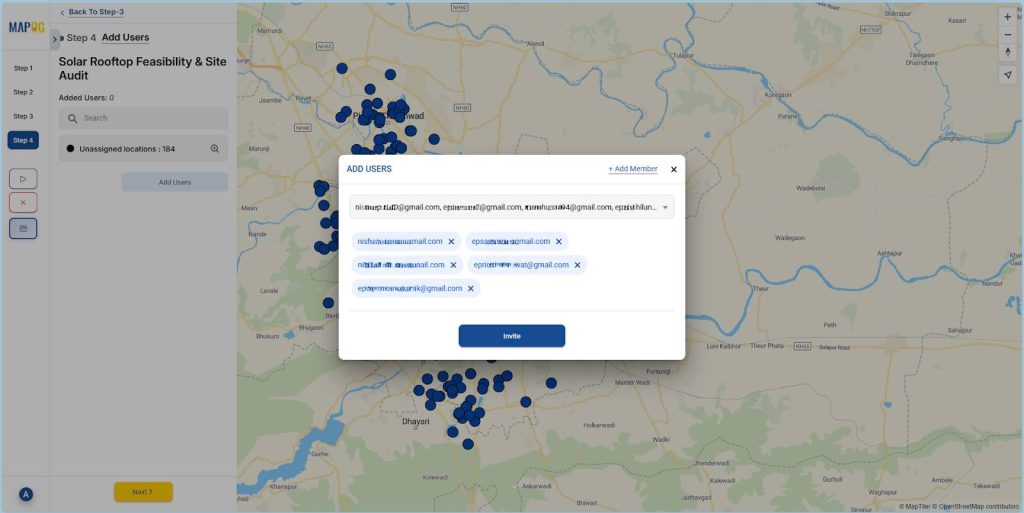Click the red X icon in sidebar
Image resolution: width=1024 pixels, height=513 pixels.
tap(24, 203)
